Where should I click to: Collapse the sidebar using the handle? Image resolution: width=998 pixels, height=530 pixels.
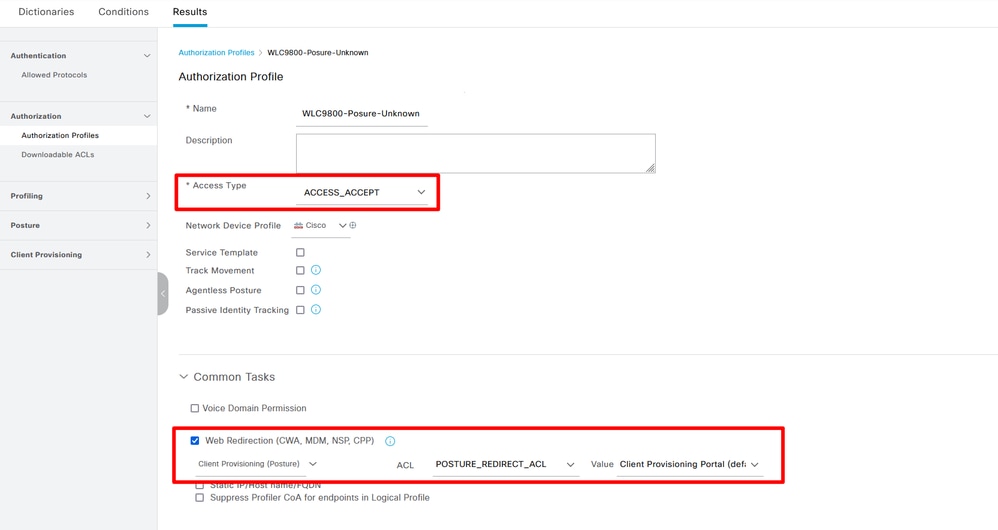(x=163, y=294)
